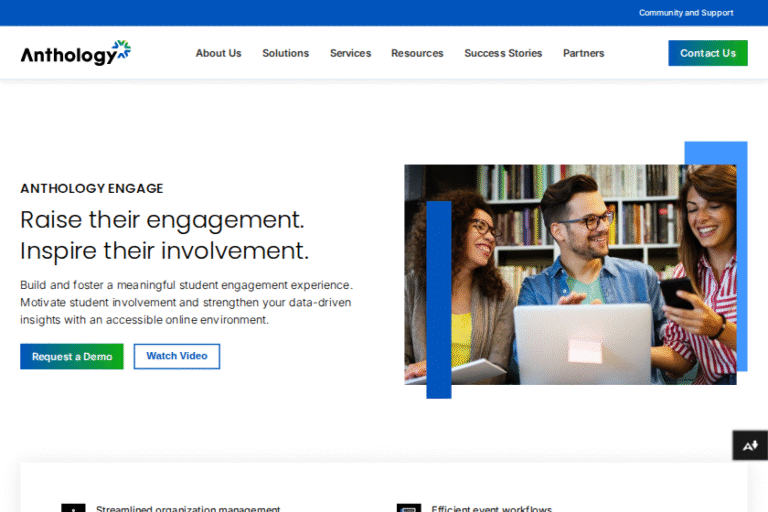The width and height of the screenshot is (768, 512).
Task: Click the Efficient event workflows icon
Action: 408,508
